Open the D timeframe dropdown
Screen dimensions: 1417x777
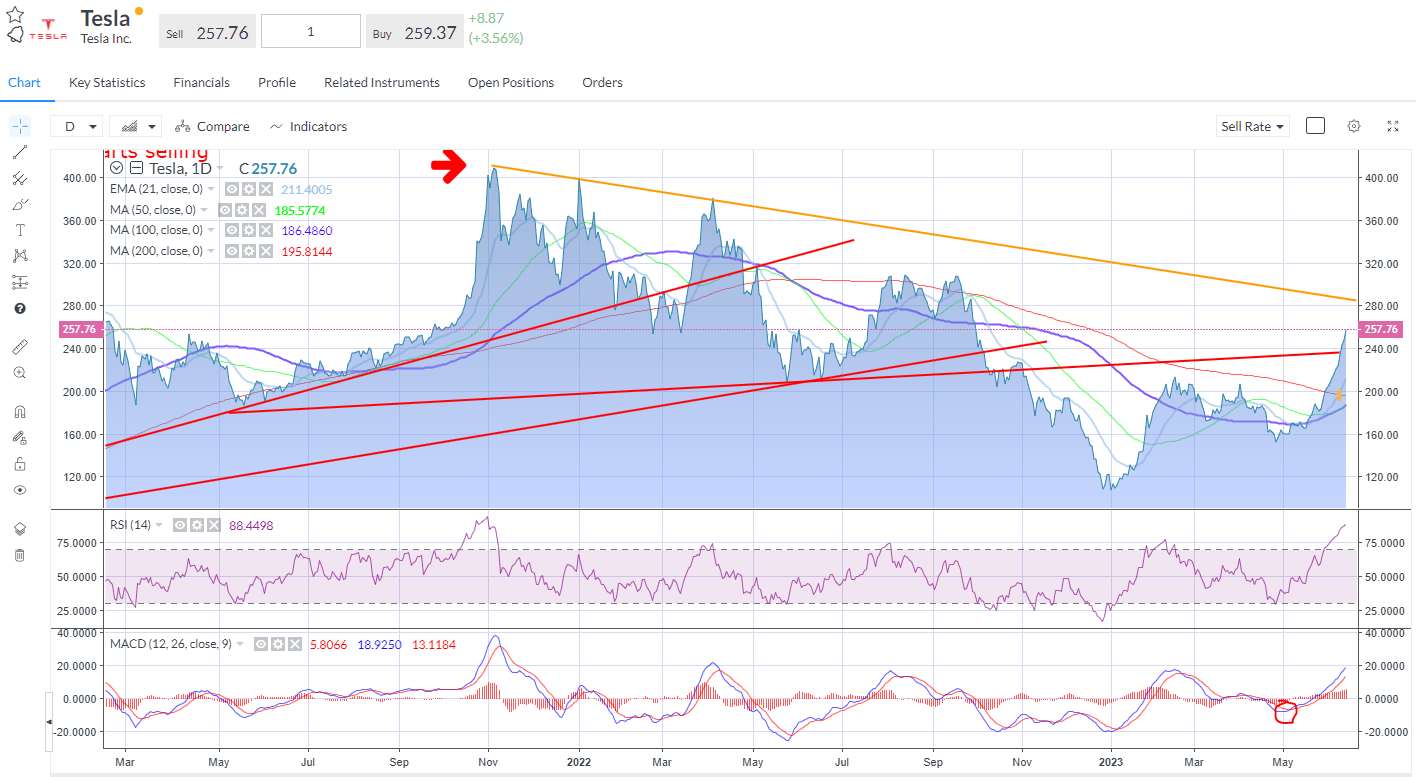77,126
